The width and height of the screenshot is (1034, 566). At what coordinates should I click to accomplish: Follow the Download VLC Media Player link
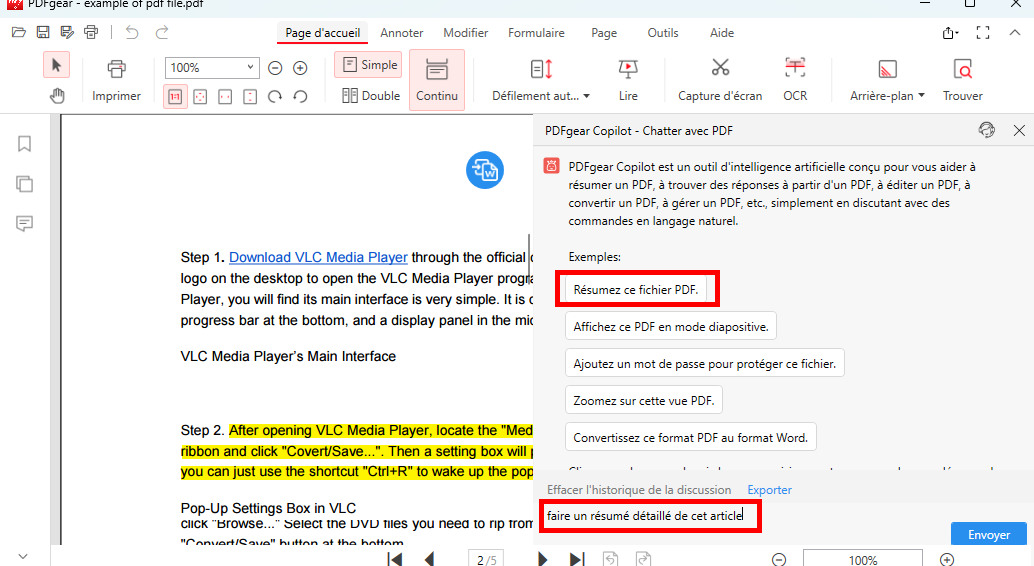tap(318, 257)
